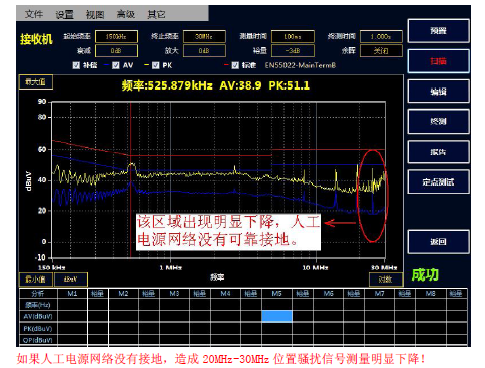
Task: Open the 高级 menu
Action: click(125, 14)
